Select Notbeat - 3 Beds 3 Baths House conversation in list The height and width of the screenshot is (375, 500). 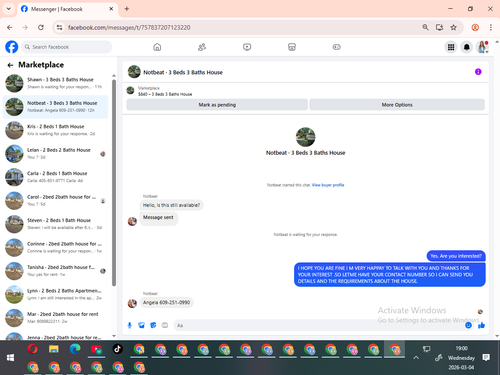pyautogui.click(x=55, y=107)
